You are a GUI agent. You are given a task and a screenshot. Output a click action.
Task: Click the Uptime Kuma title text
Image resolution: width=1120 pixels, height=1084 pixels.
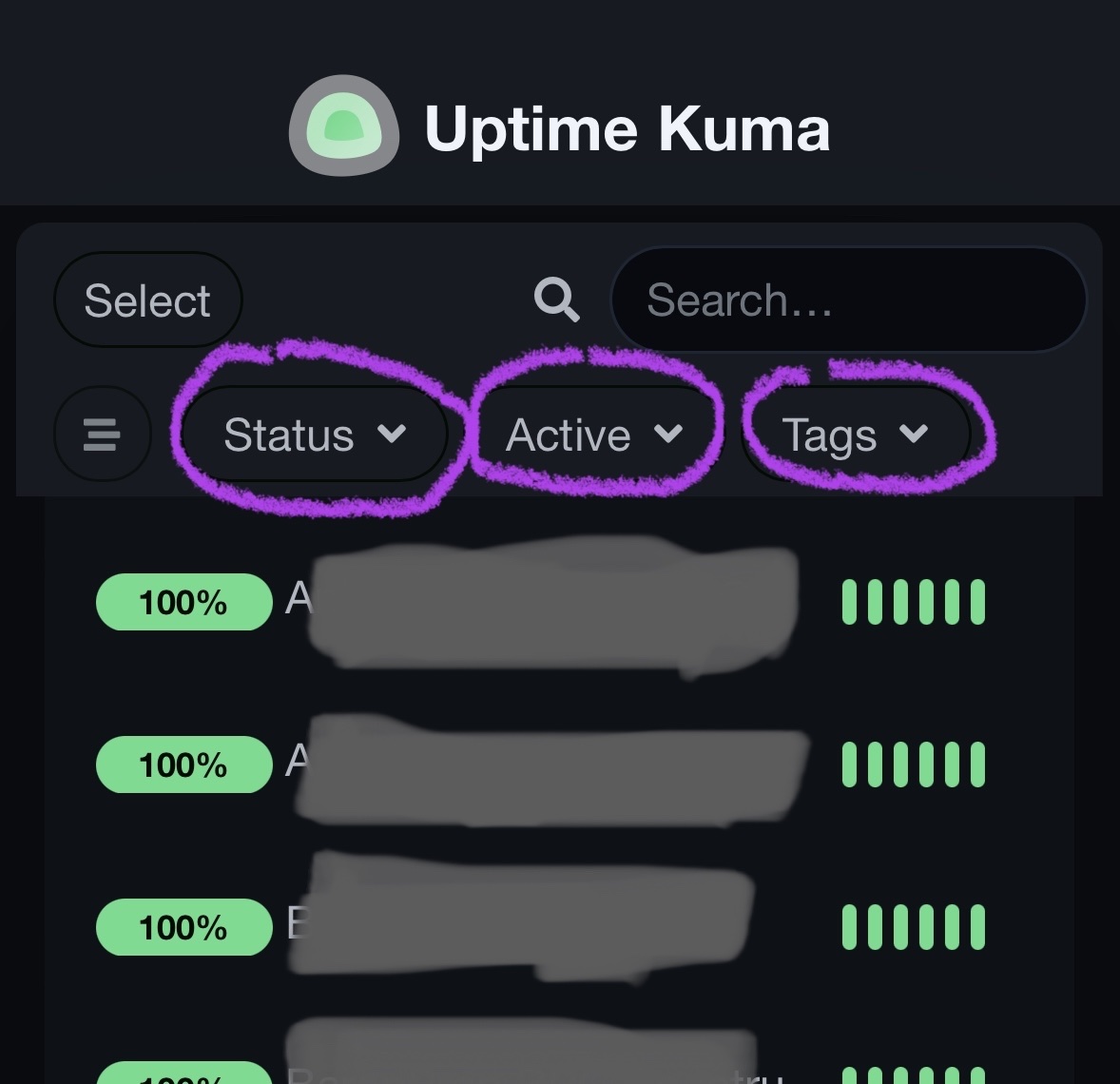click(x=628, y=128)
